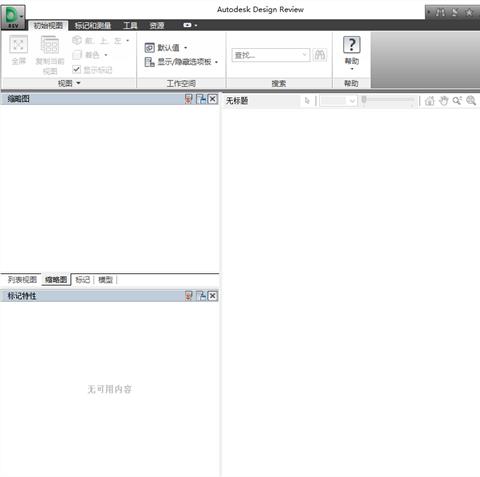Click the 帮助 button label under question mark
The width and height of the screenshot is (480, 477).
click(352, 61)
